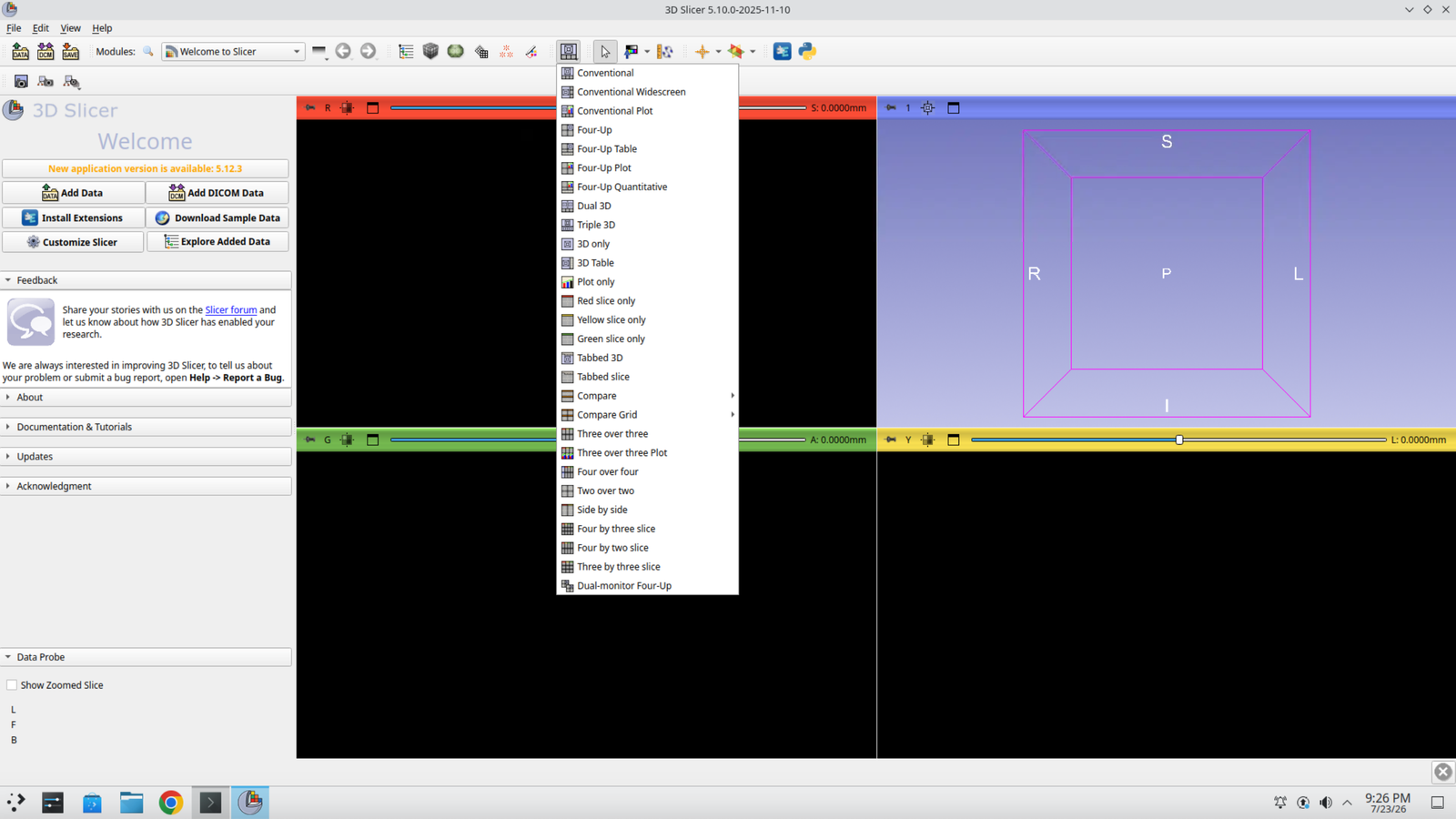Click new application version available notice

[146, 168]
